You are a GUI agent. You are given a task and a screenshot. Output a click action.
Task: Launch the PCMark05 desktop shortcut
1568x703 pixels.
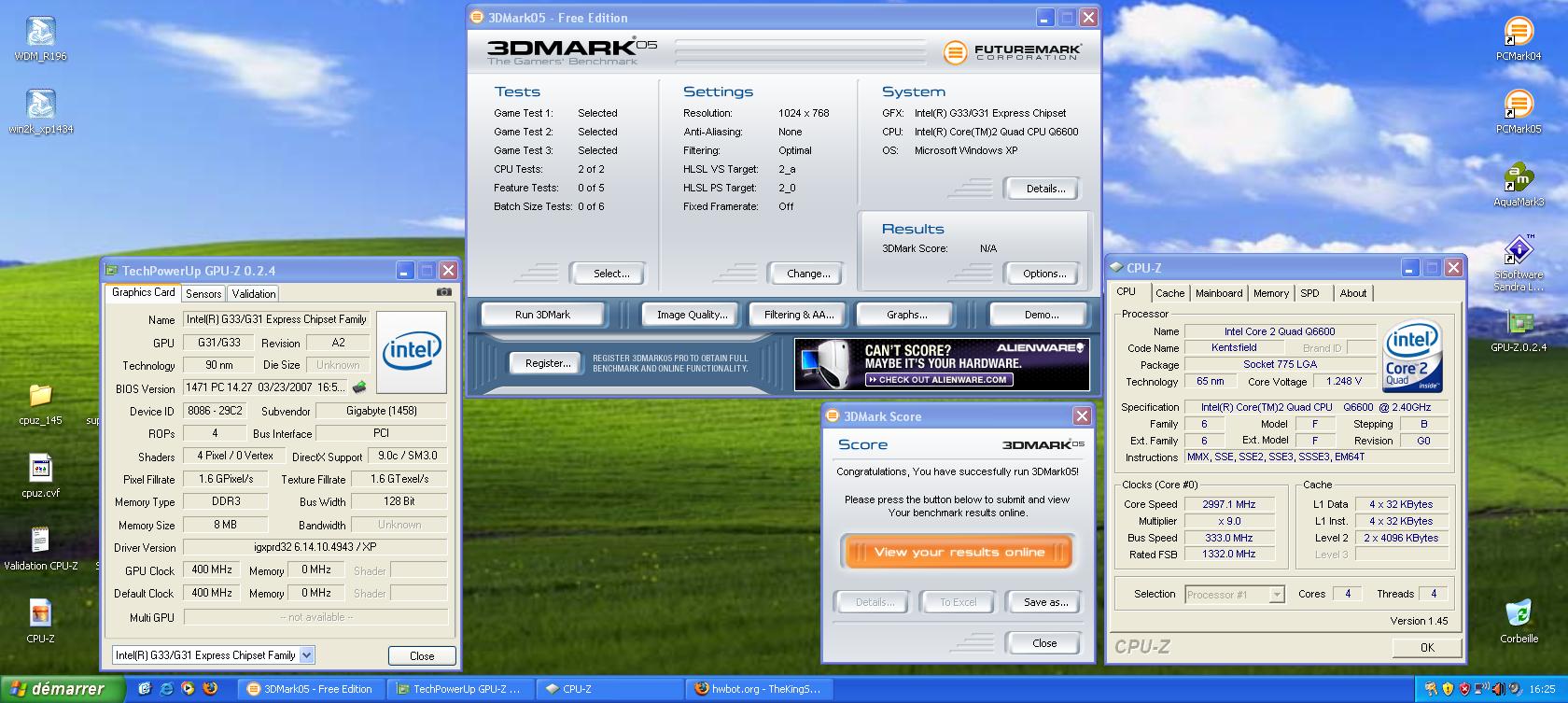tap(1519, 111)
